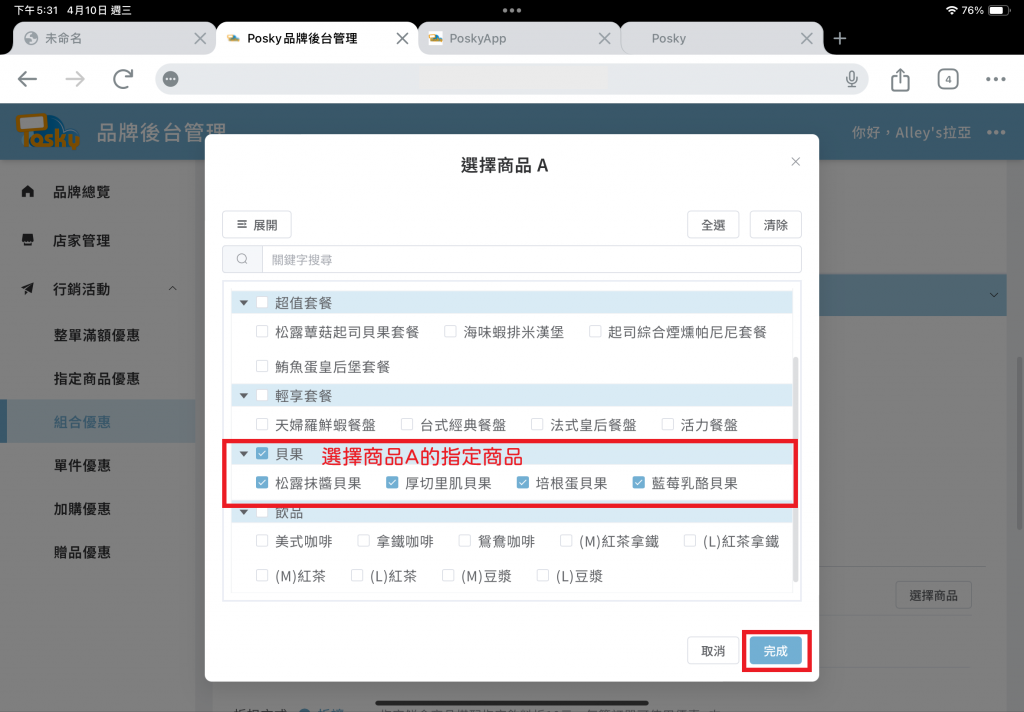The image size is (1024, 712).
Task: Open the header more menu beside Alley's拉亞
Action: 996,133
